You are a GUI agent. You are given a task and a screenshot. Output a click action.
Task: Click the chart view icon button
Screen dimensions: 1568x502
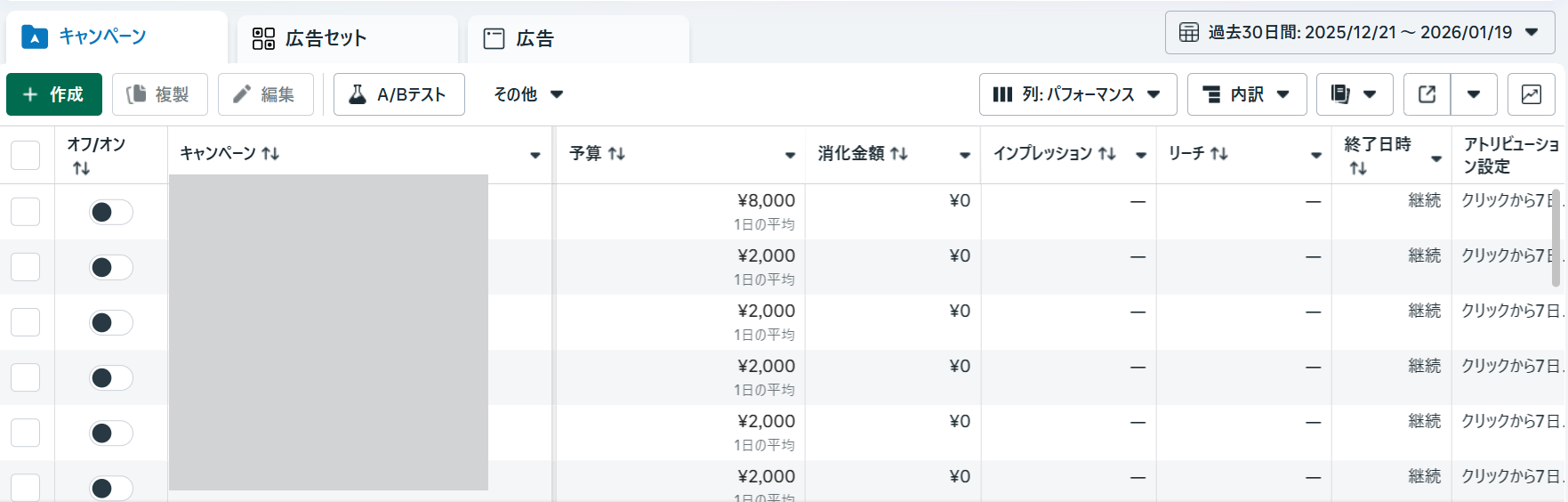(x=1531, y=94)
